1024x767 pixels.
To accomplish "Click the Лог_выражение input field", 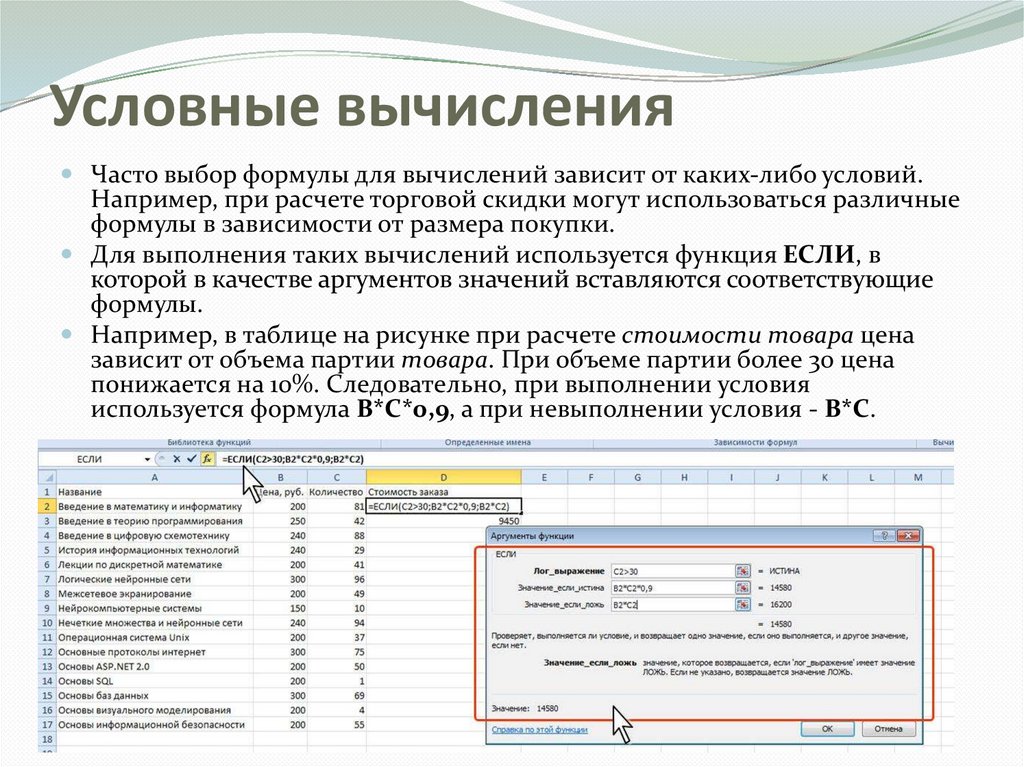I will pyautogui.click(x=670, y=570).
